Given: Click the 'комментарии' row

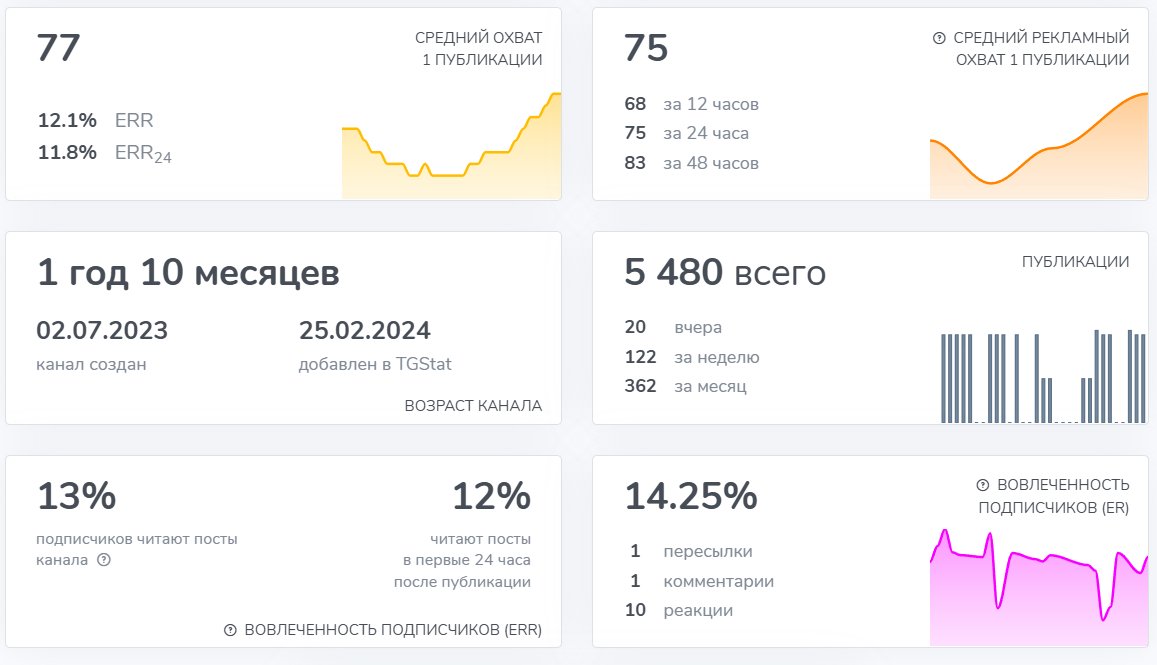Looking at the screenshot, I should click(702, 581).
